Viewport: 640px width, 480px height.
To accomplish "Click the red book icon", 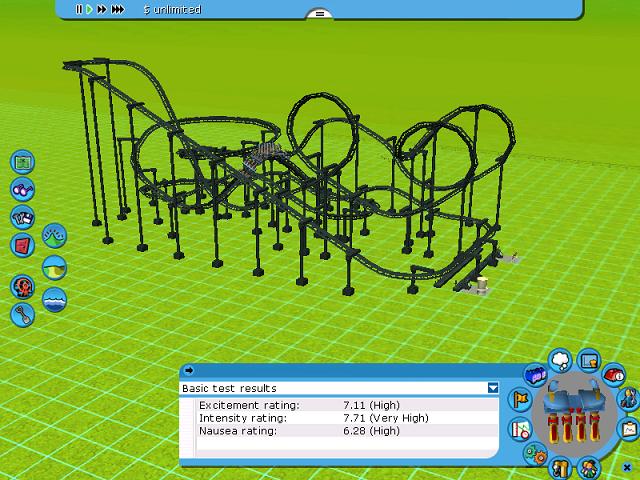I will pyautogui.click(x=22, y=245).
